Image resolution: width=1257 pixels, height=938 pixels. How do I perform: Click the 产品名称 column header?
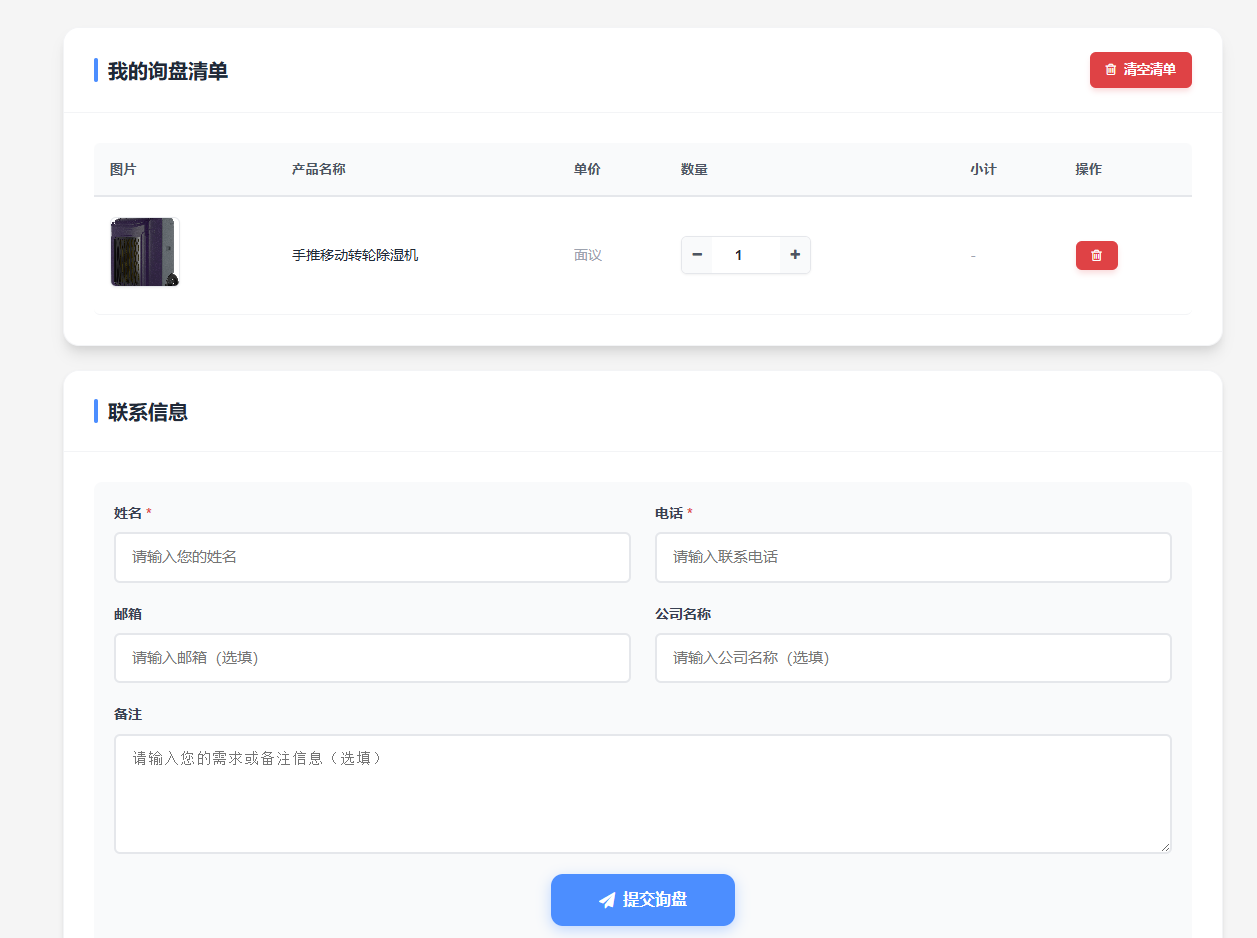click(319, 169)
